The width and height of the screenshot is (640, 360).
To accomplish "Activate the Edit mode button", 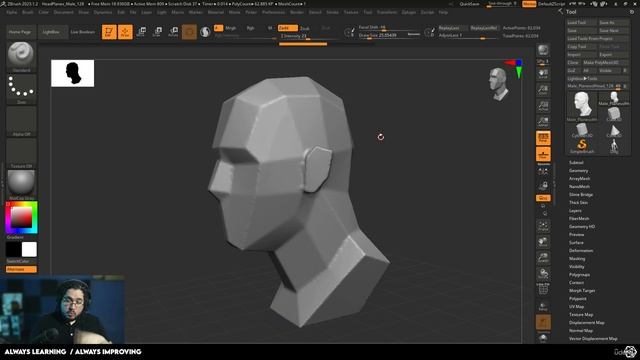I will [x=109, y=32].
